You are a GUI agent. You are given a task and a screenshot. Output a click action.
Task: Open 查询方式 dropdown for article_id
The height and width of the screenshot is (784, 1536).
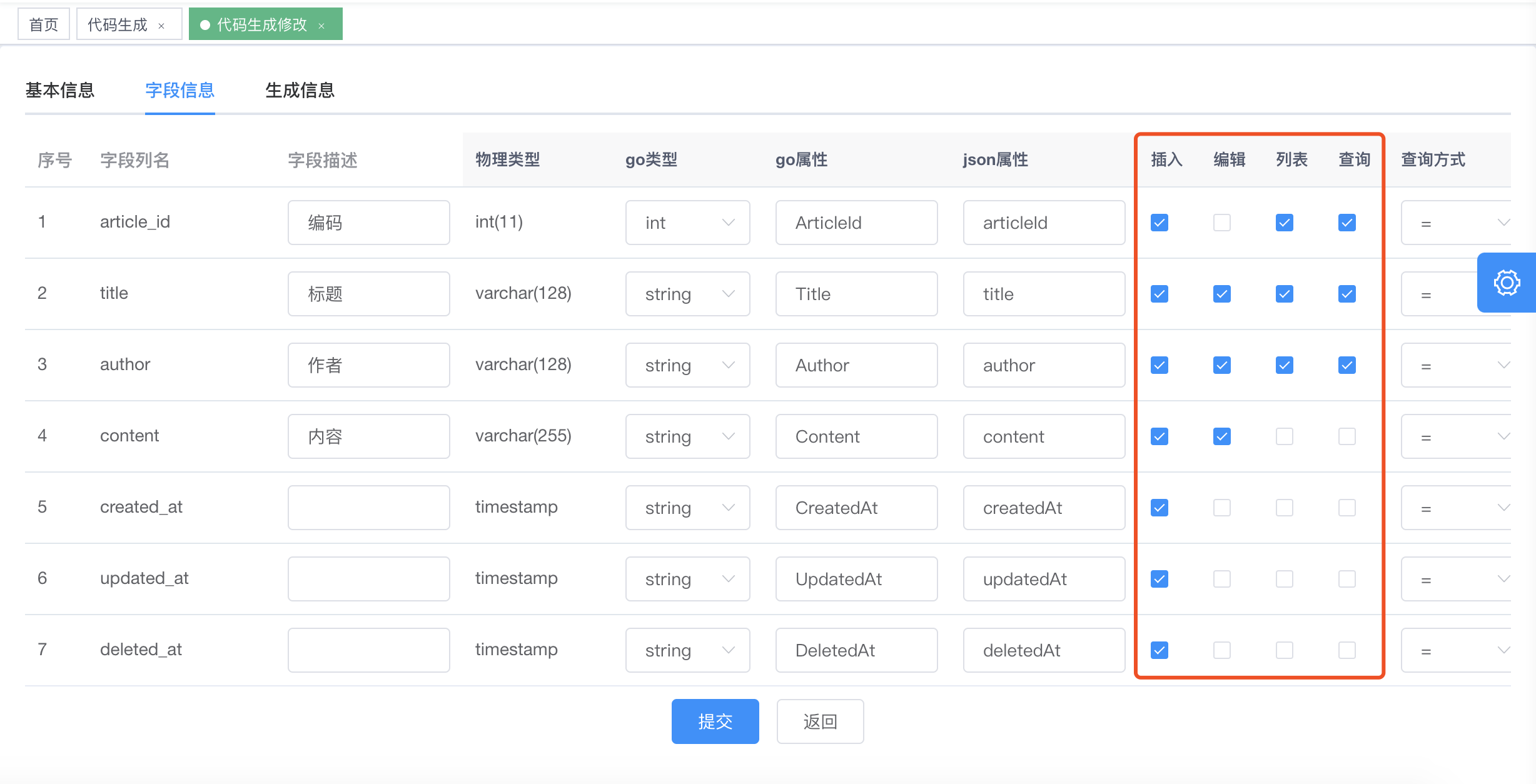(x=1456, y=223)
